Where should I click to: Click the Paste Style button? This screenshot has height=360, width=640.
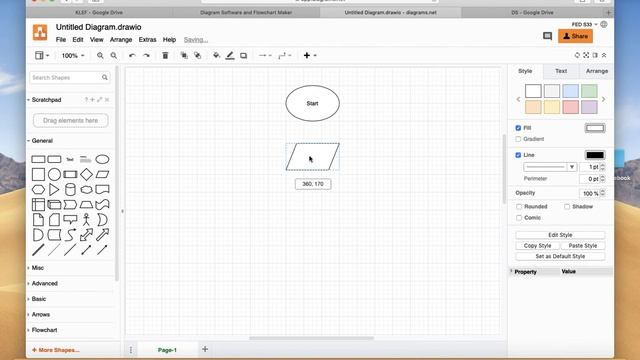(583, 246)
